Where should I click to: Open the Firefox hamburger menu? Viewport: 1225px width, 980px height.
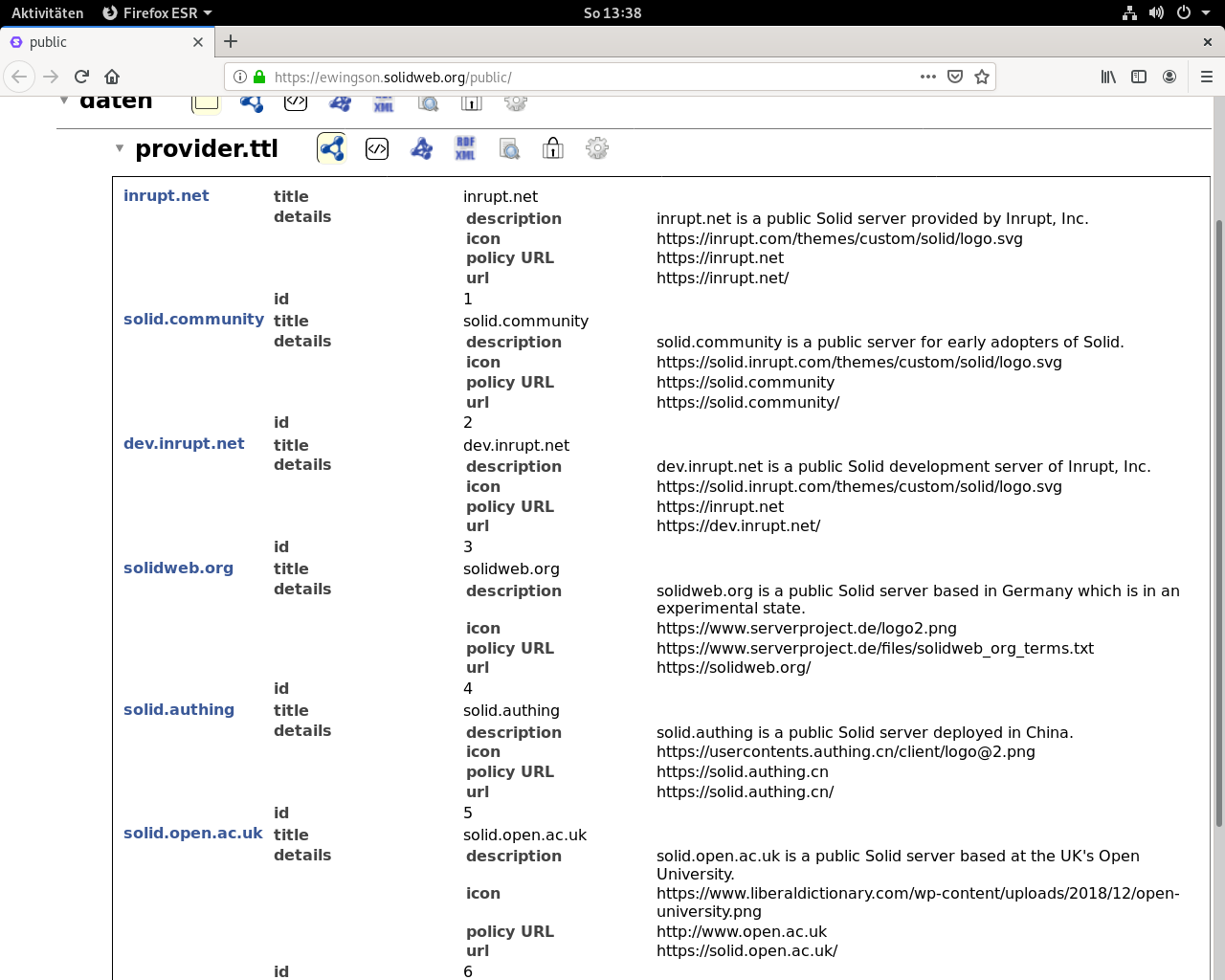(1206, 77)
